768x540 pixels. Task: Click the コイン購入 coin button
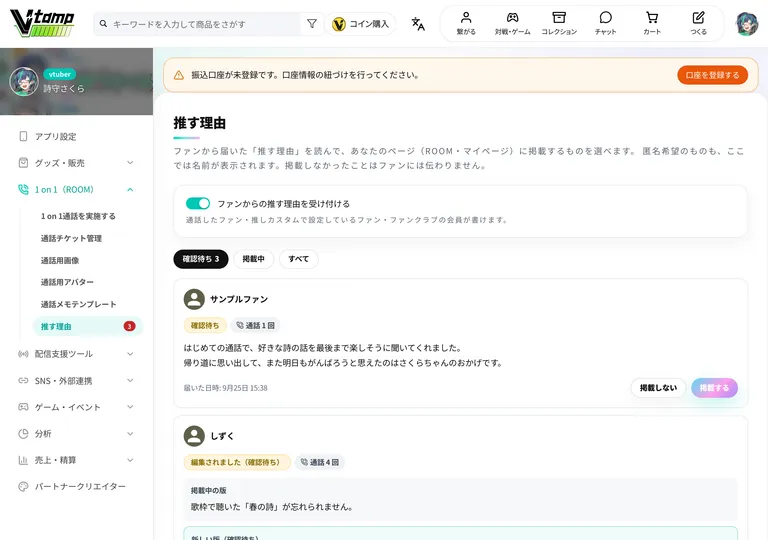pos(360,24)
